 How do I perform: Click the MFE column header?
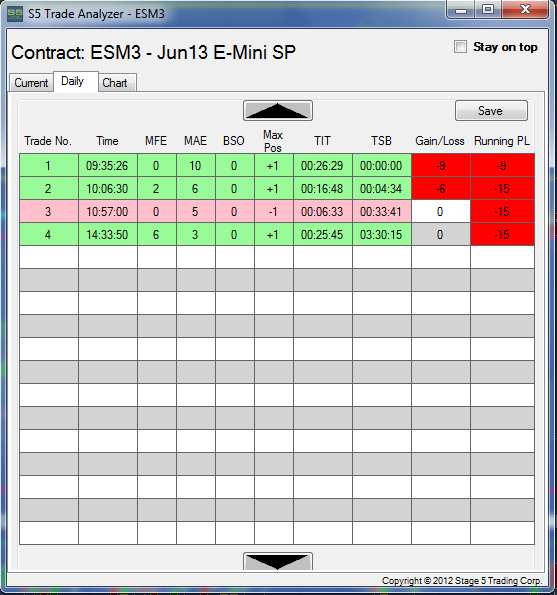point(156,141)
